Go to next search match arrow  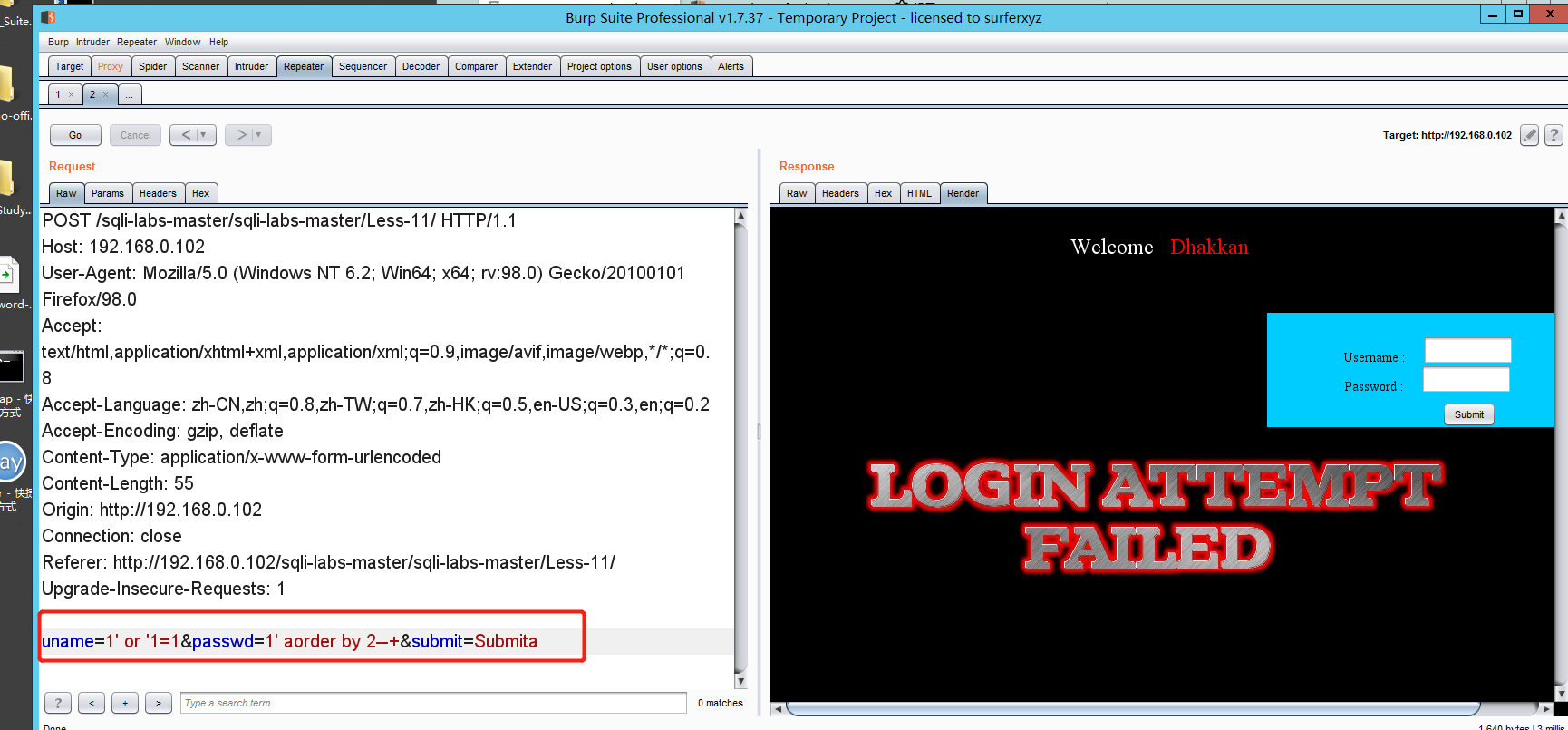(159, 703)
